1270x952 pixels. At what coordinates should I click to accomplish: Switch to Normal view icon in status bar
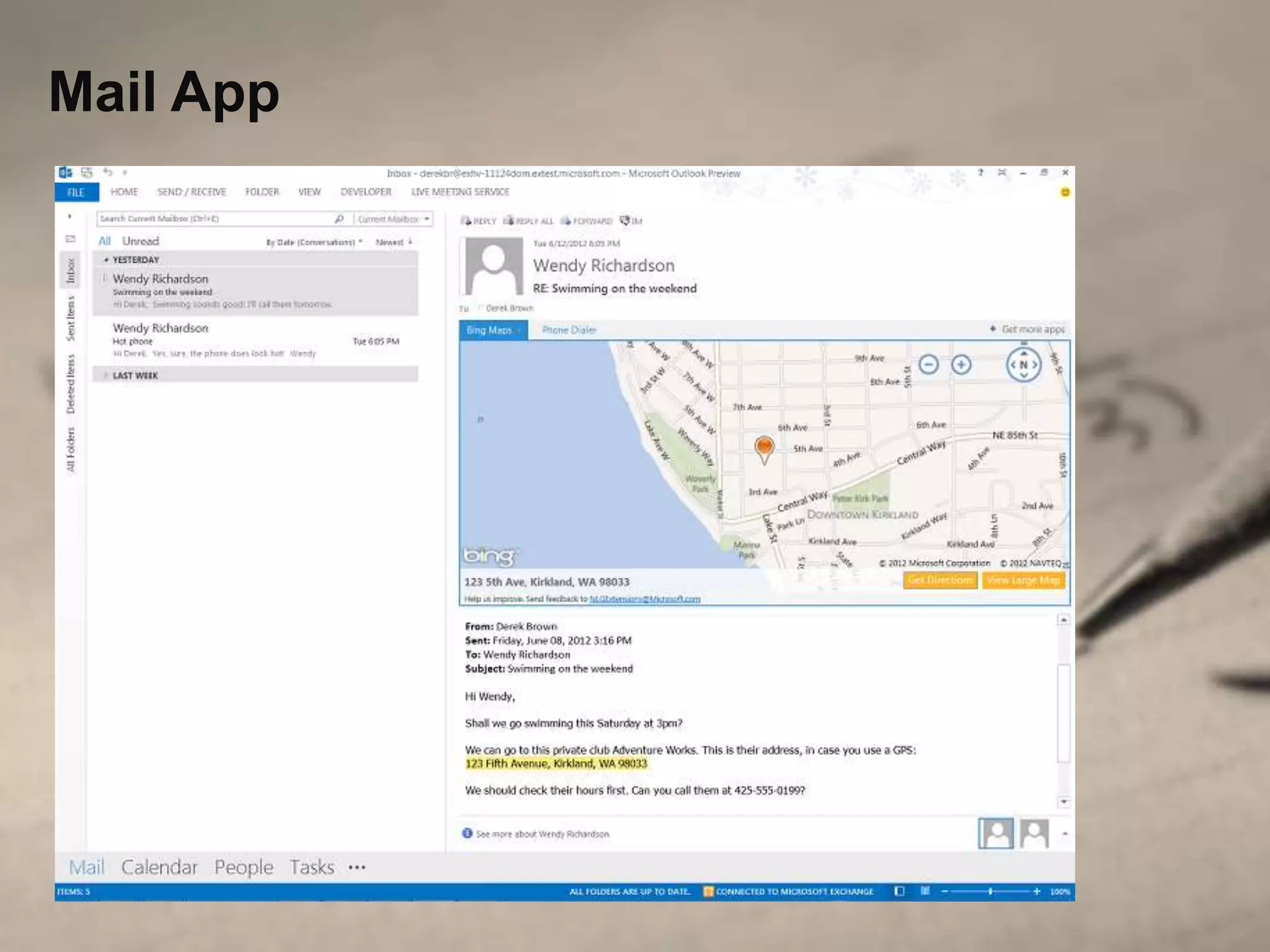point(899,891)
